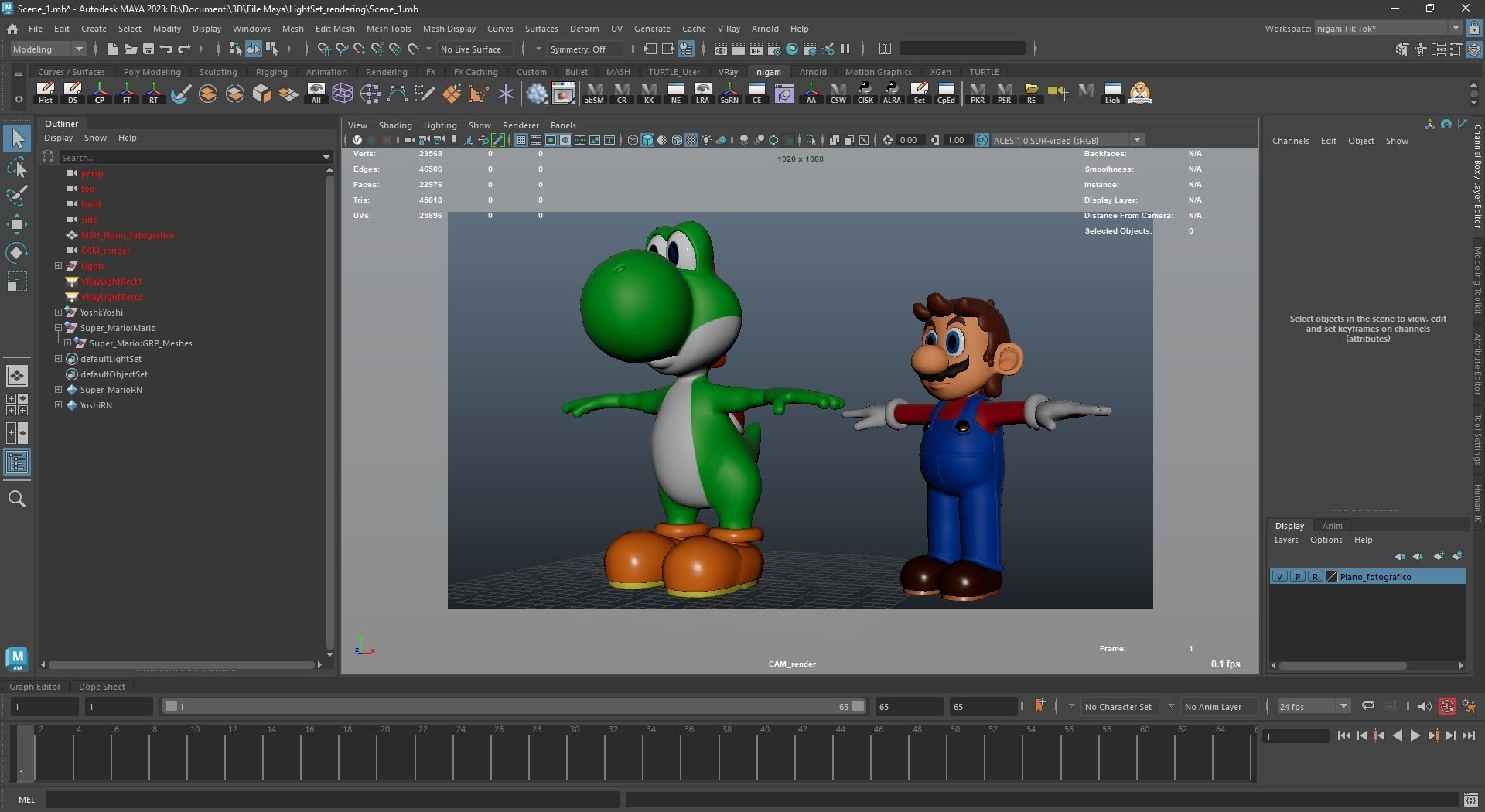Click the Symmetry: Off button
This screenshot has height=812, width=1485.
point(584,49)
